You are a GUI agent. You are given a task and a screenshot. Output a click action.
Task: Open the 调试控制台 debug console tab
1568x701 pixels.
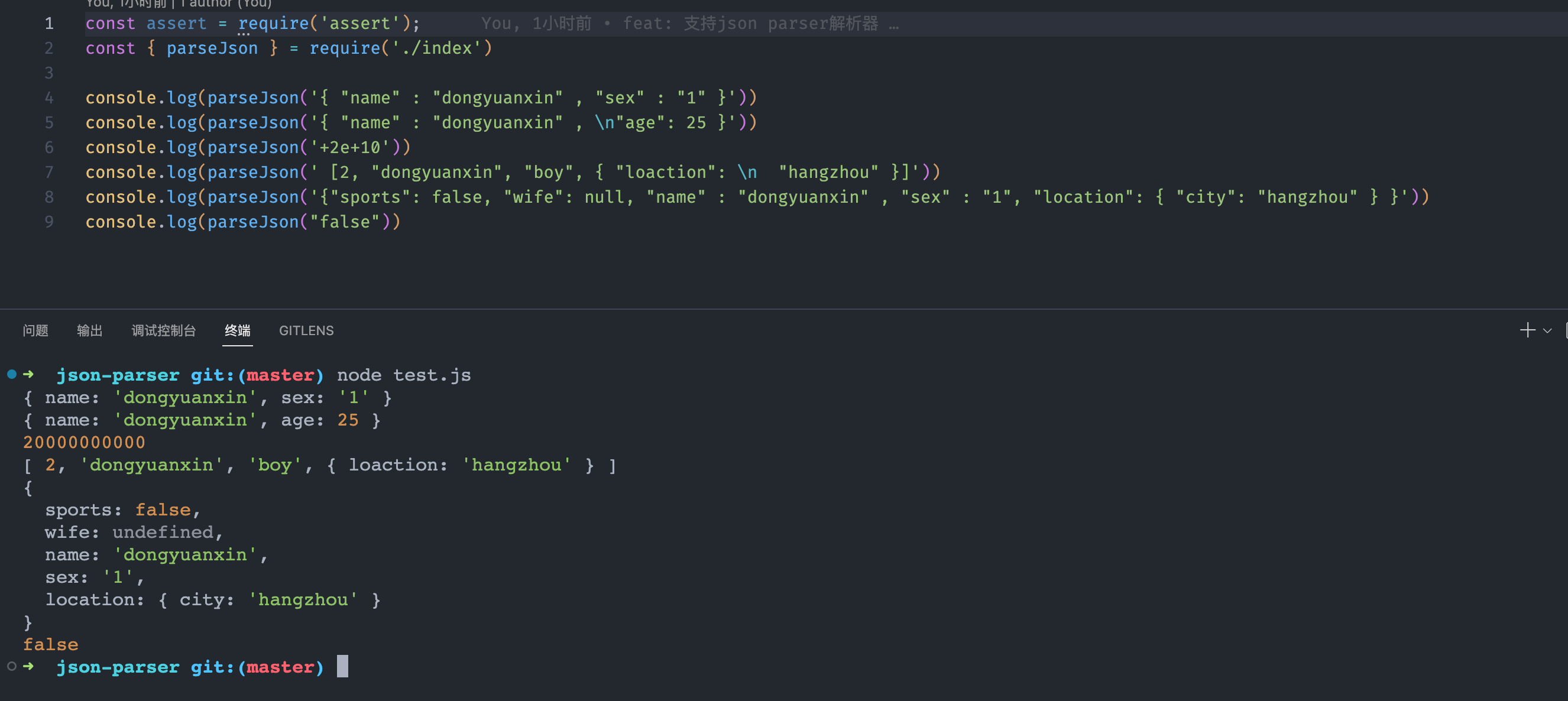[163, 330]
